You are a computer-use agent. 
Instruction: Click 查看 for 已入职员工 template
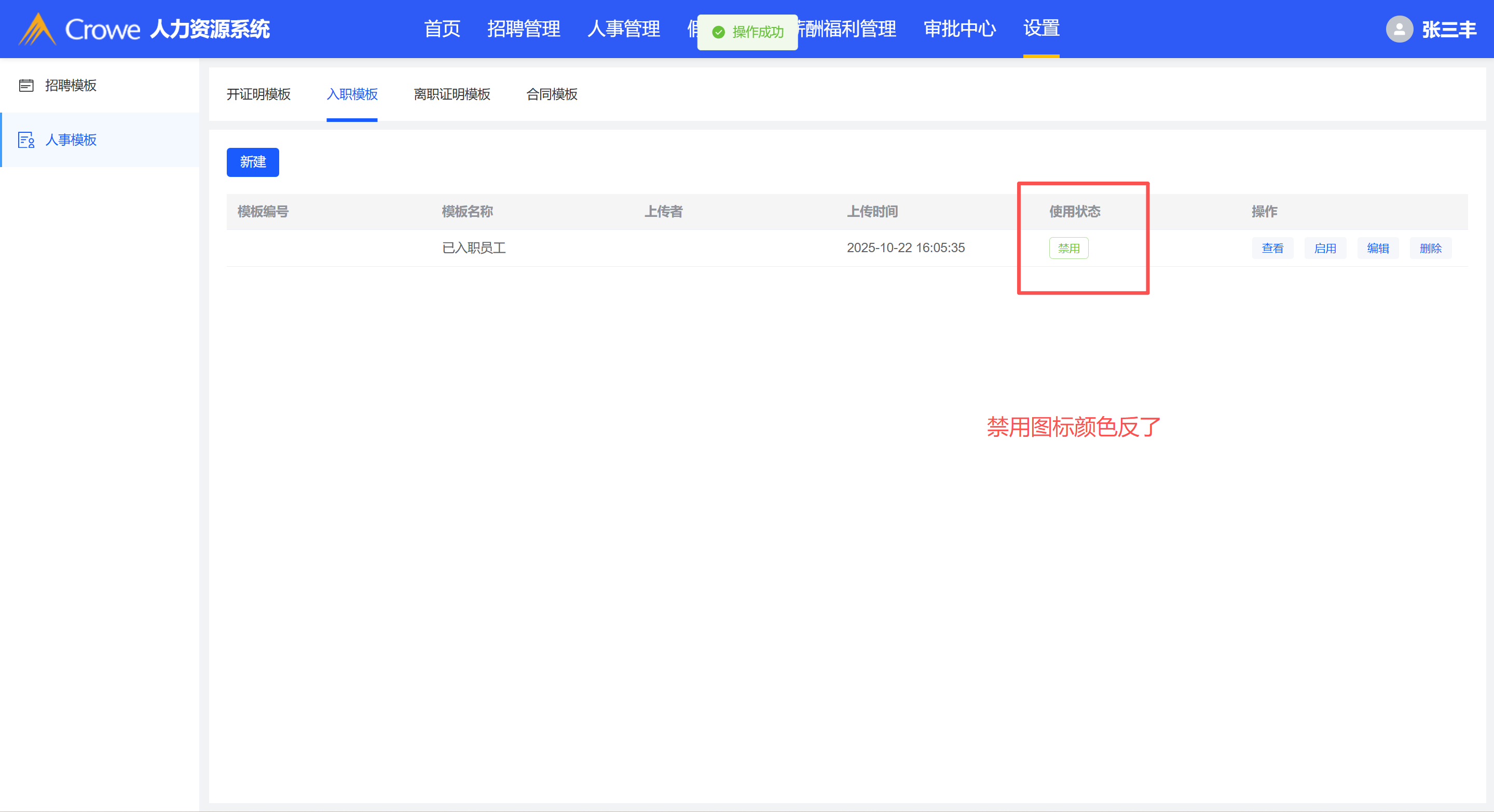[x=1272, y=248]
